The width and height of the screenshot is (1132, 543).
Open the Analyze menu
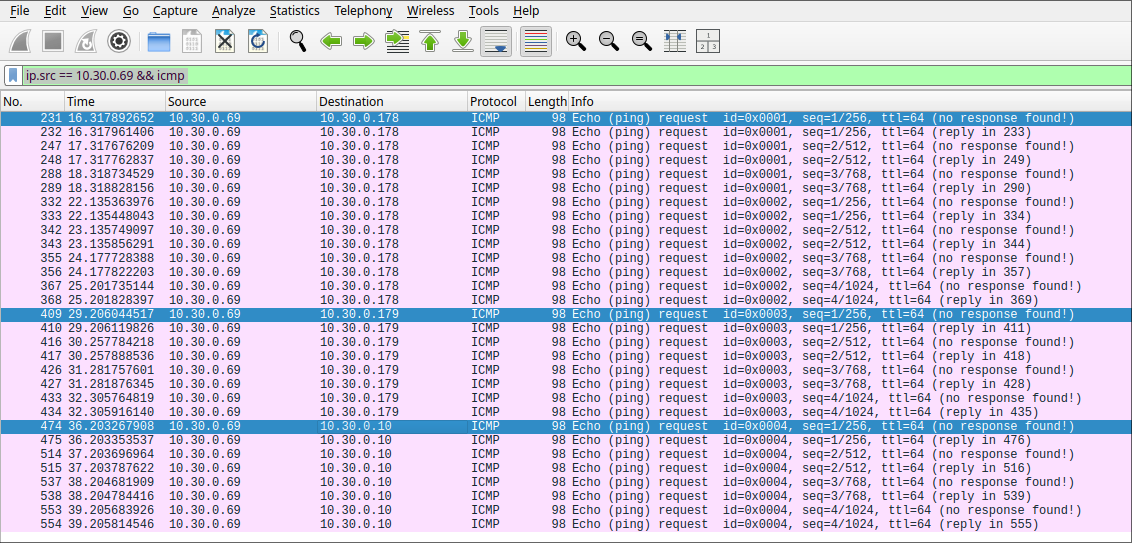tap(234, 11)
